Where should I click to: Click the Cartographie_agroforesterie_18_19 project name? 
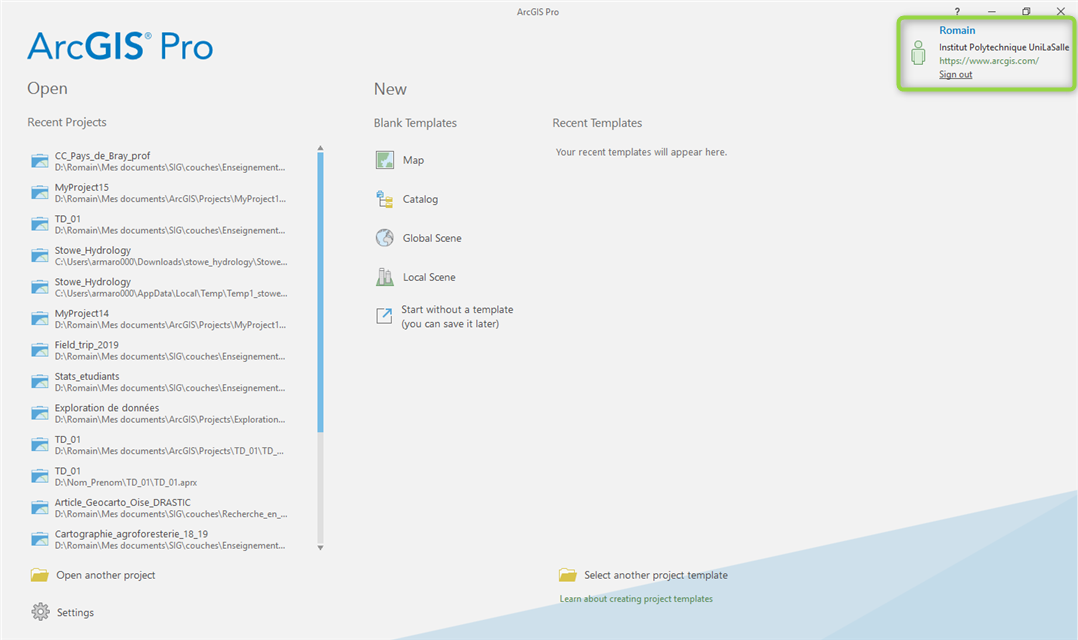point(131,533)
